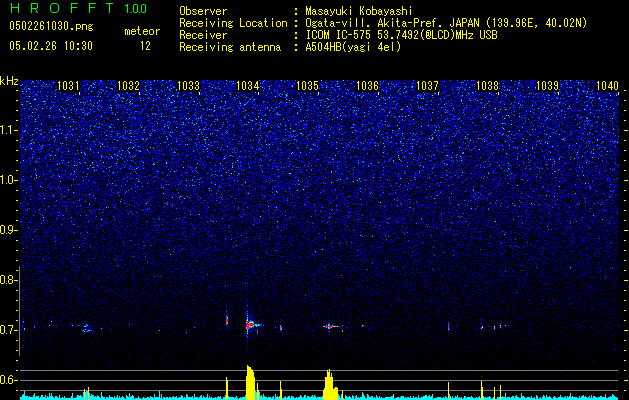Click the Observer label
The width and height of the screenshot is (629, 400).
tap(203, 12)
